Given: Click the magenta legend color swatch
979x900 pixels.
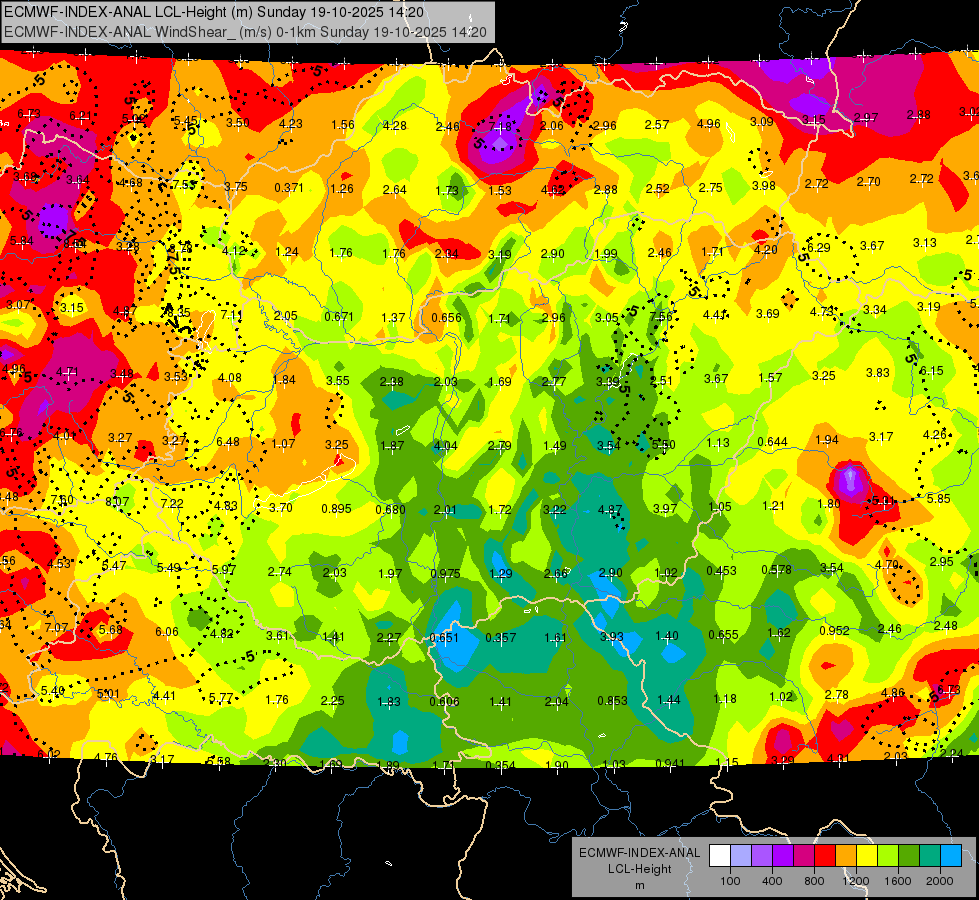Looking at the screenshot, I should click(x=804, y=856).
